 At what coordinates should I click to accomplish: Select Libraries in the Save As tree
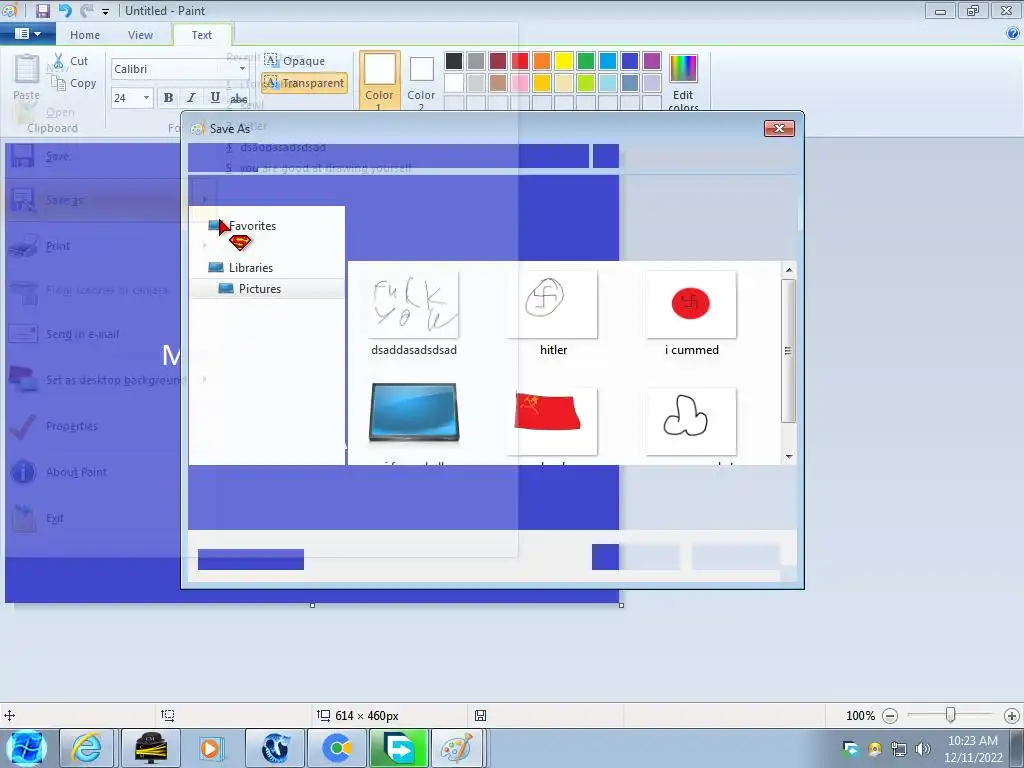coord(251,268)
